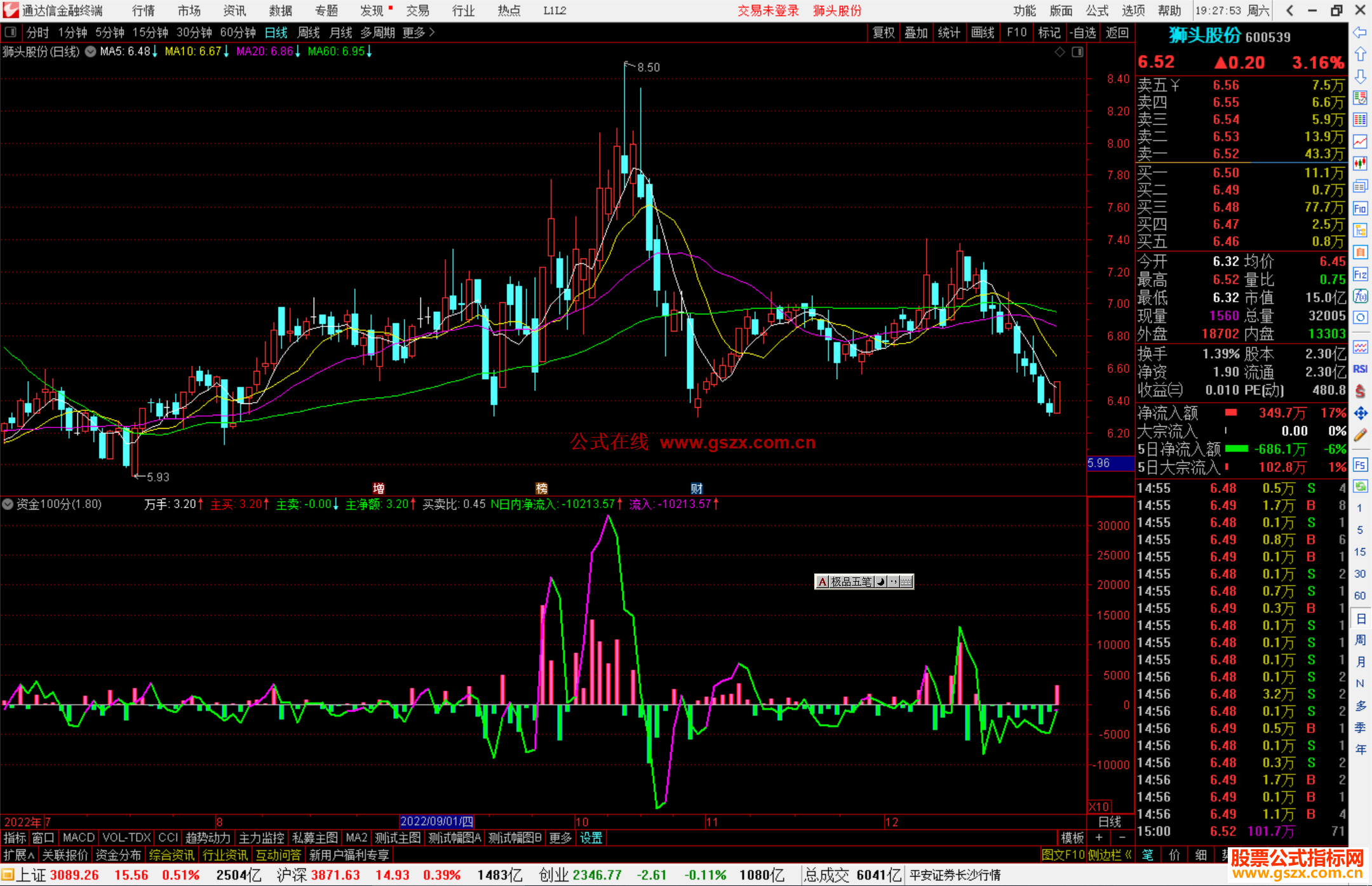Screen dimensions: 1372x886
Task: Select the 季 quarterly period in sidebar
Action: [x=1360, y=728]
